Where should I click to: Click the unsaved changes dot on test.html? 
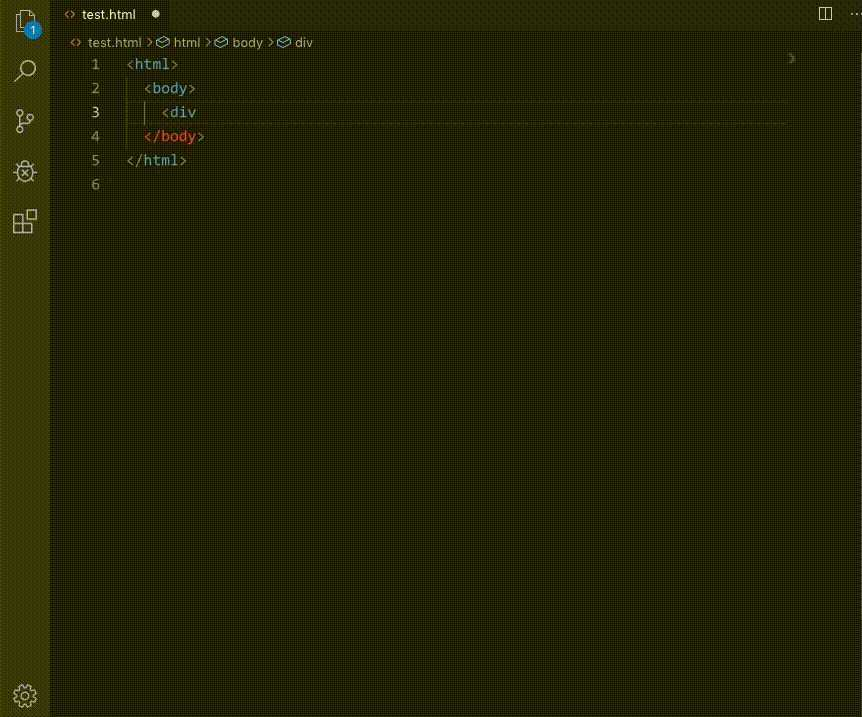[x=155, y=14]
